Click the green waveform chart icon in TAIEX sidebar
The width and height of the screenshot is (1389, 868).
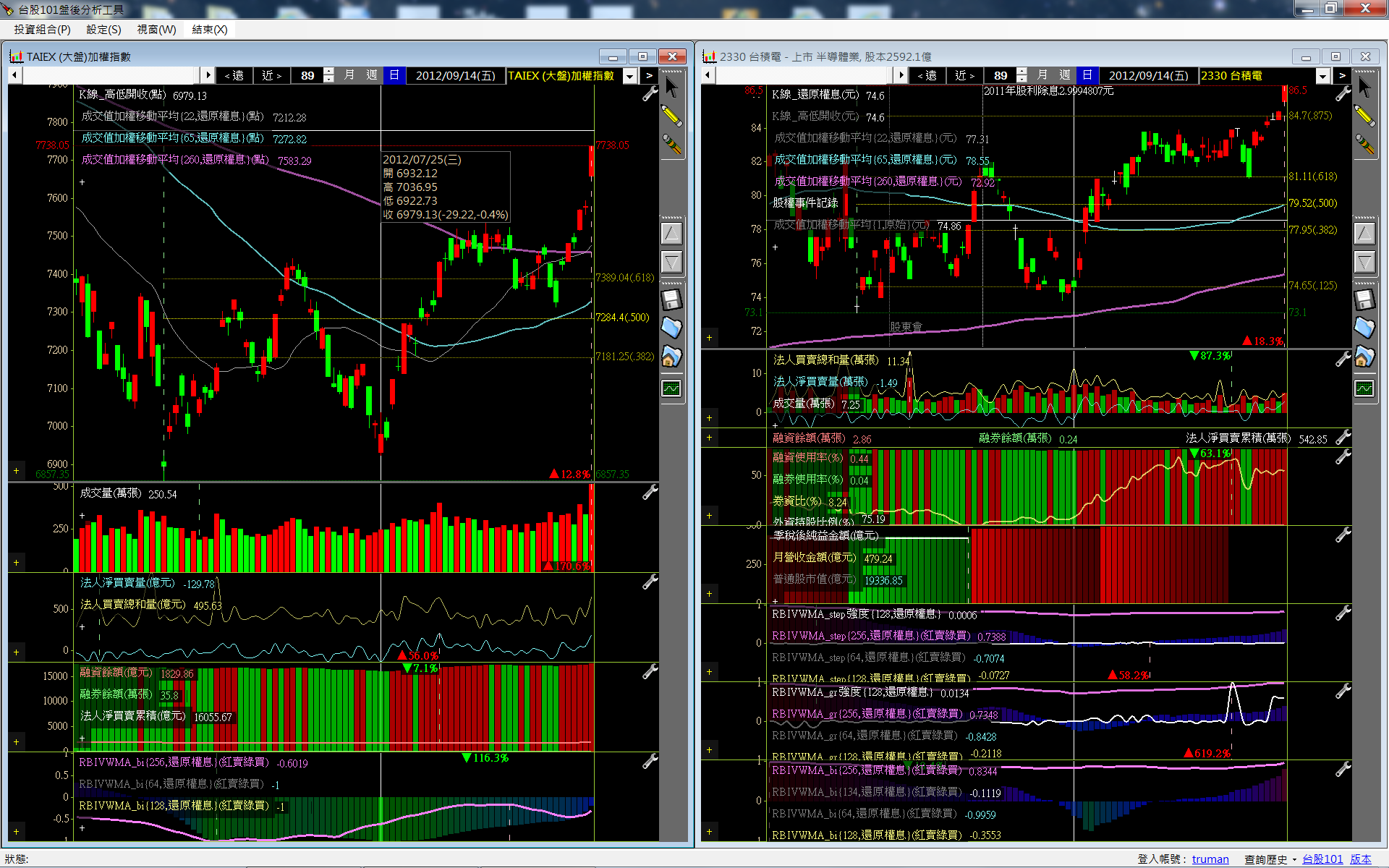[x=671, y=388]
